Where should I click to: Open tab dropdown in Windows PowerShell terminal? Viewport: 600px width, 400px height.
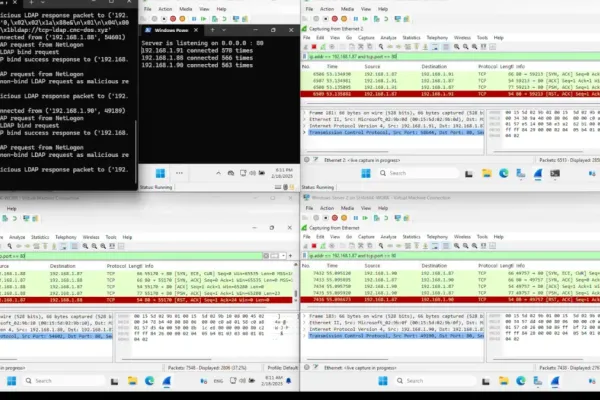click(224, 30)
